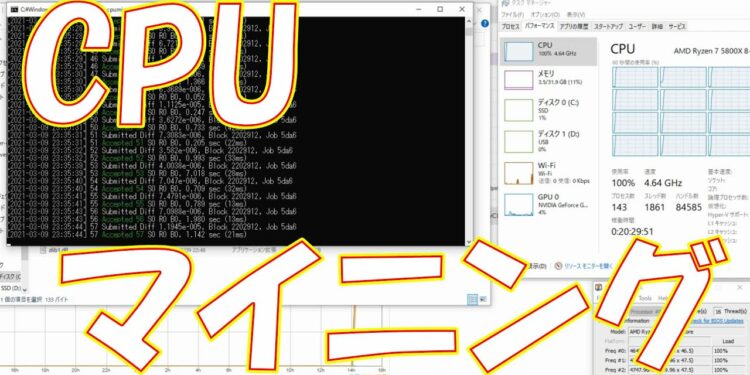Open the サービス tab in Task Manager
The width and height of the screenshot is (750, 375).
pyautogui.click(x=677, y=26)
